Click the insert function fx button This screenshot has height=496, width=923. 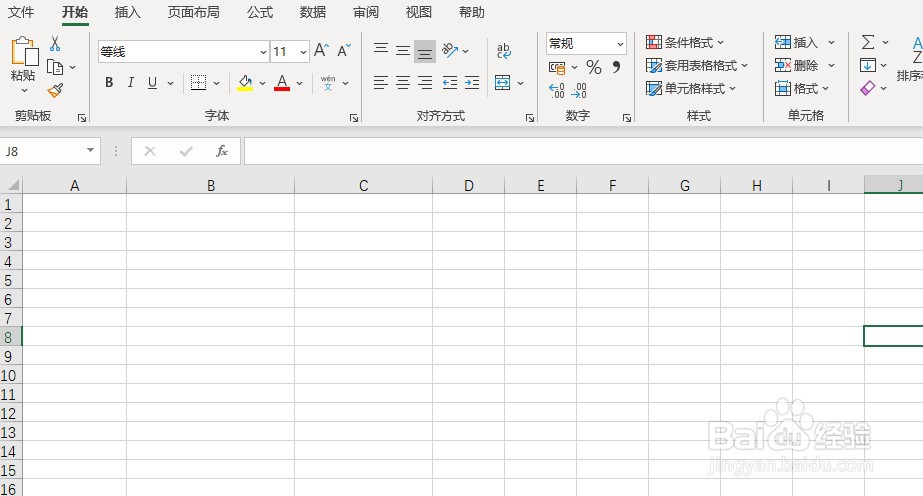pyautogui.click(x=222, y=151)
